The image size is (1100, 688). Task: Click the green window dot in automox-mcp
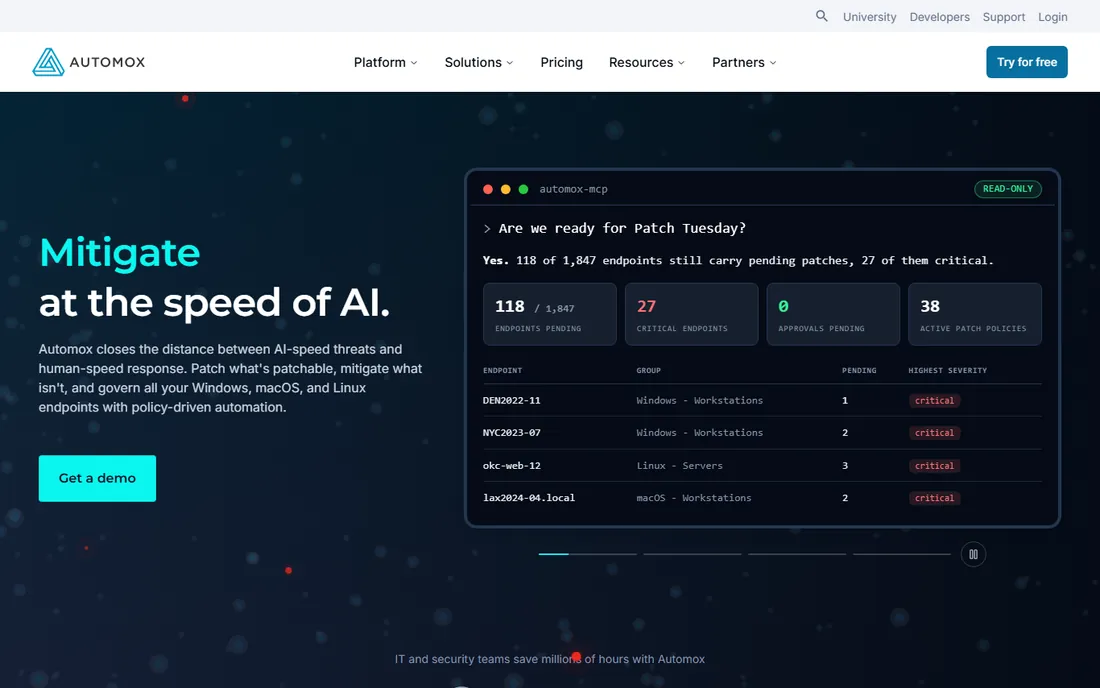click(523, 189)
